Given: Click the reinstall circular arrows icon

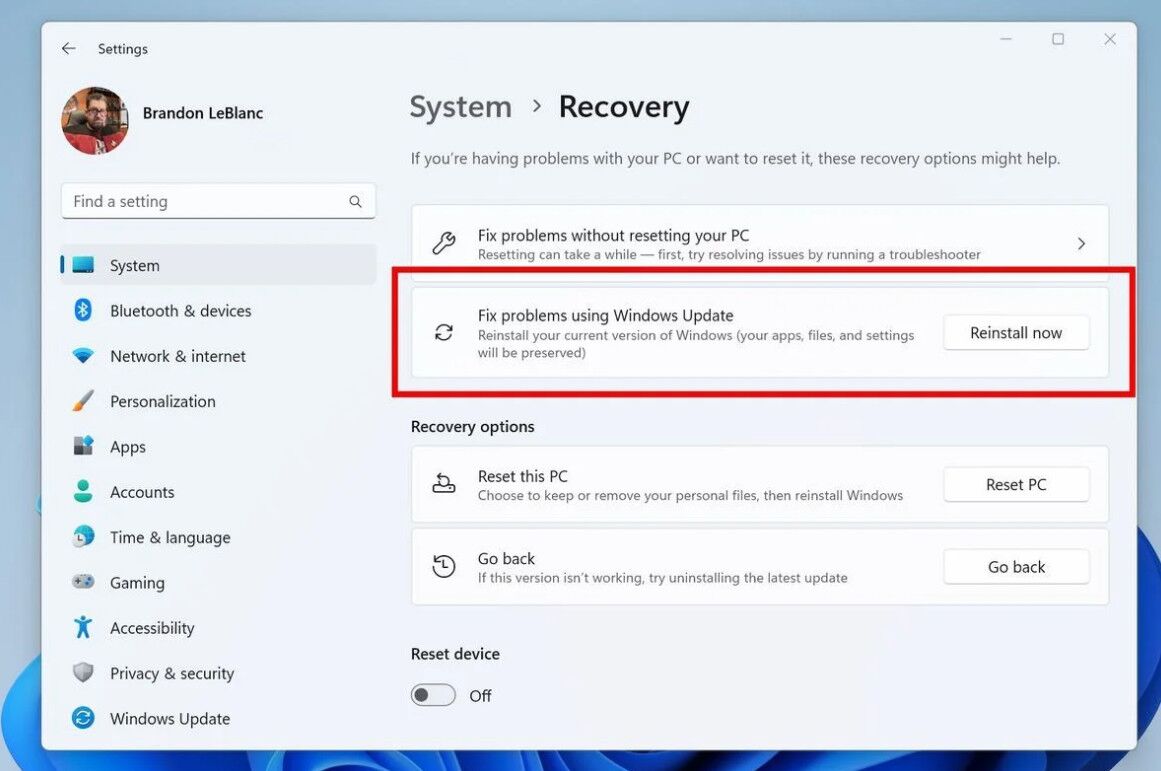Looking at the screenshot, I should pos(444,333).
